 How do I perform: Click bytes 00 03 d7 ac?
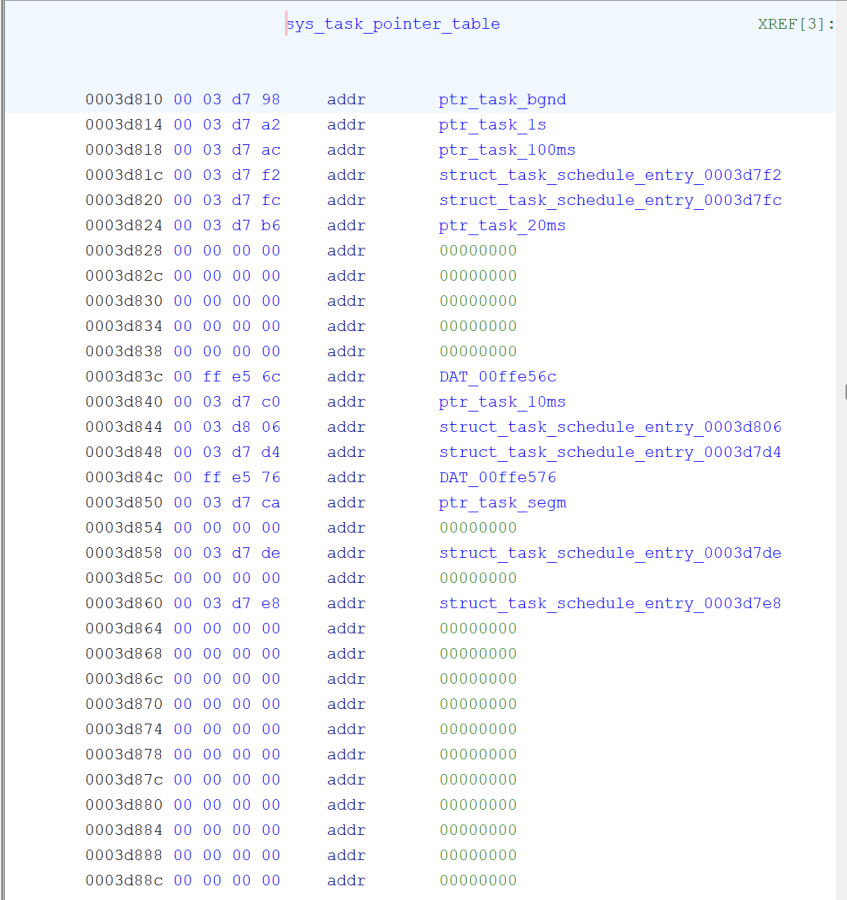point(227,150)
